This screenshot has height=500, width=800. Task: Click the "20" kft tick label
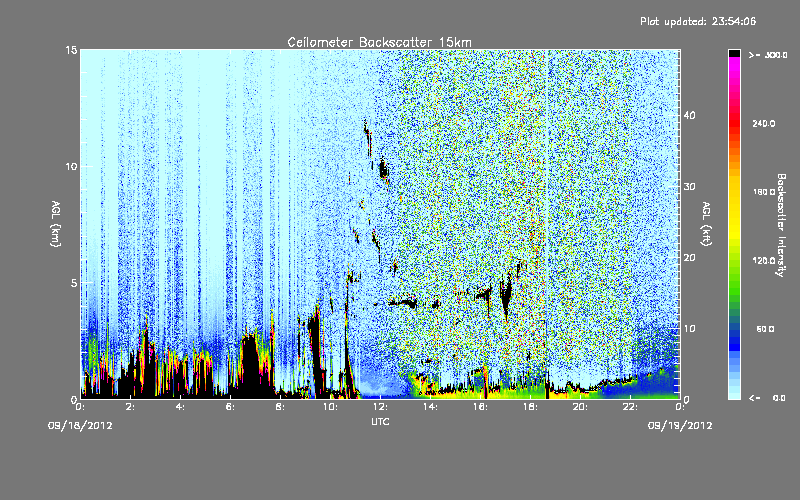tap(689, 258)
